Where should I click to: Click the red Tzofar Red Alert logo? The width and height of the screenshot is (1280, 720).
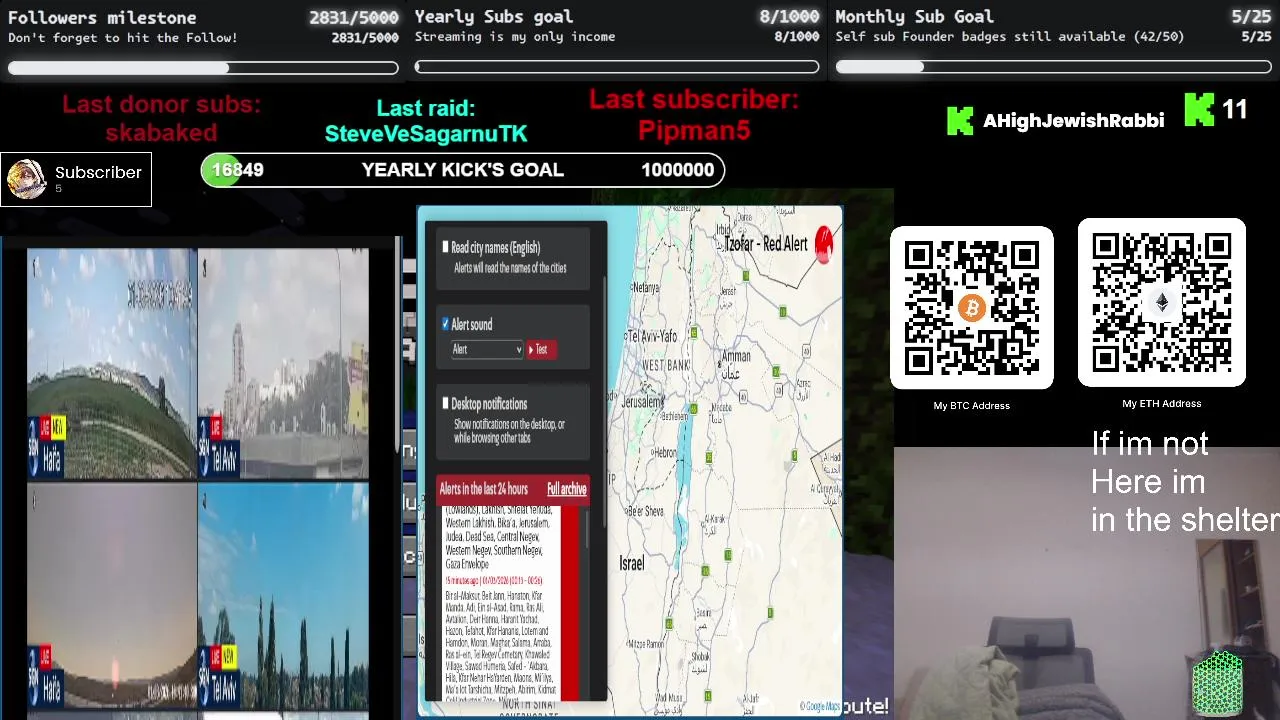[x=824, y=244]
